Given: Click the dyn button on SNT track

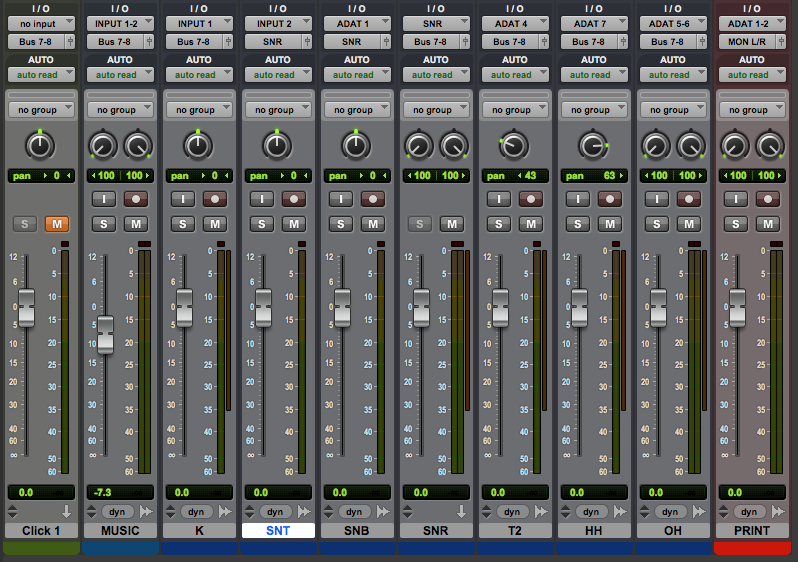Looking at the screenshot, I should tap(277, 511).
